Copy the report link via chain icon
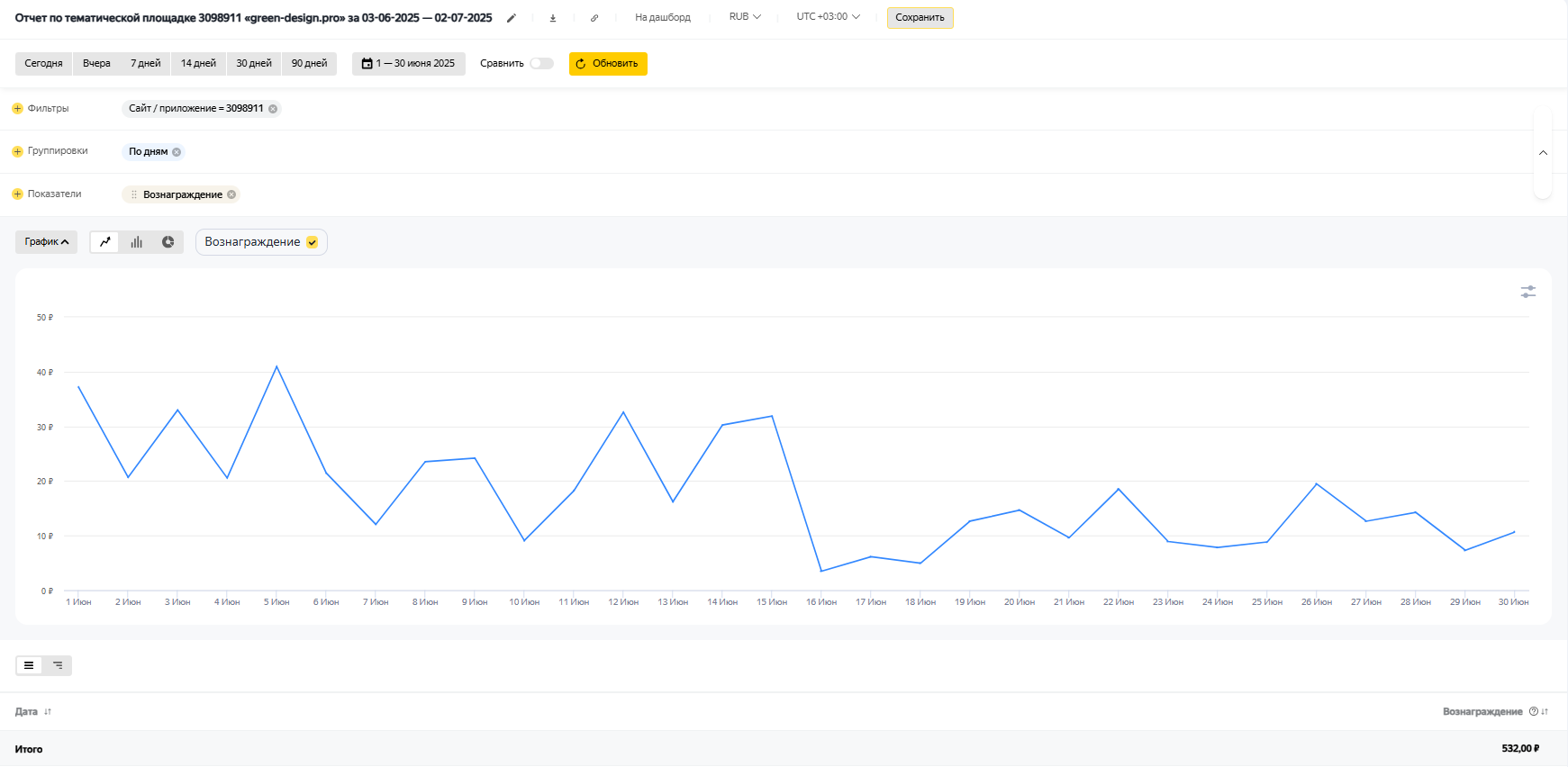Viewport: 1568px width, 767px height. [x=594, y=18]
